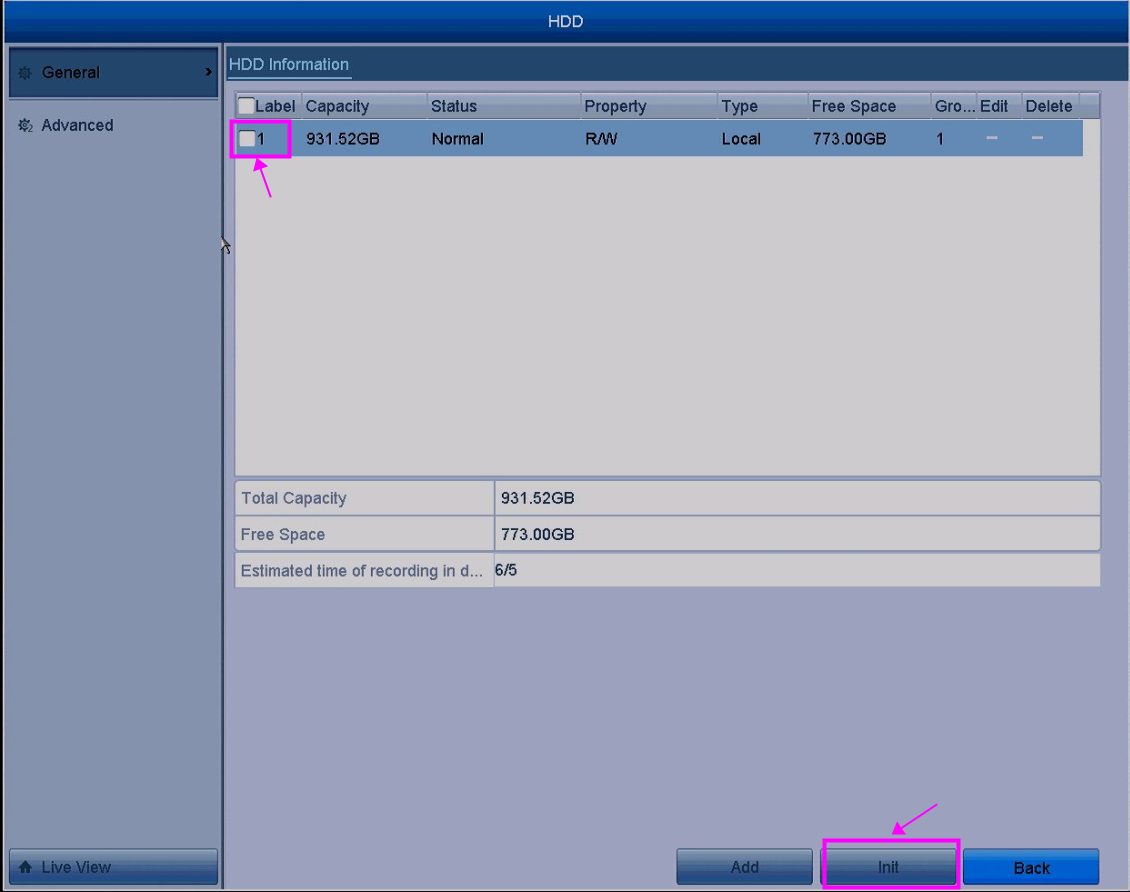This screenshot has width=1130, height=892.
Task: Tick the select-all checkbox in Label header
Action: coord(246,106)
